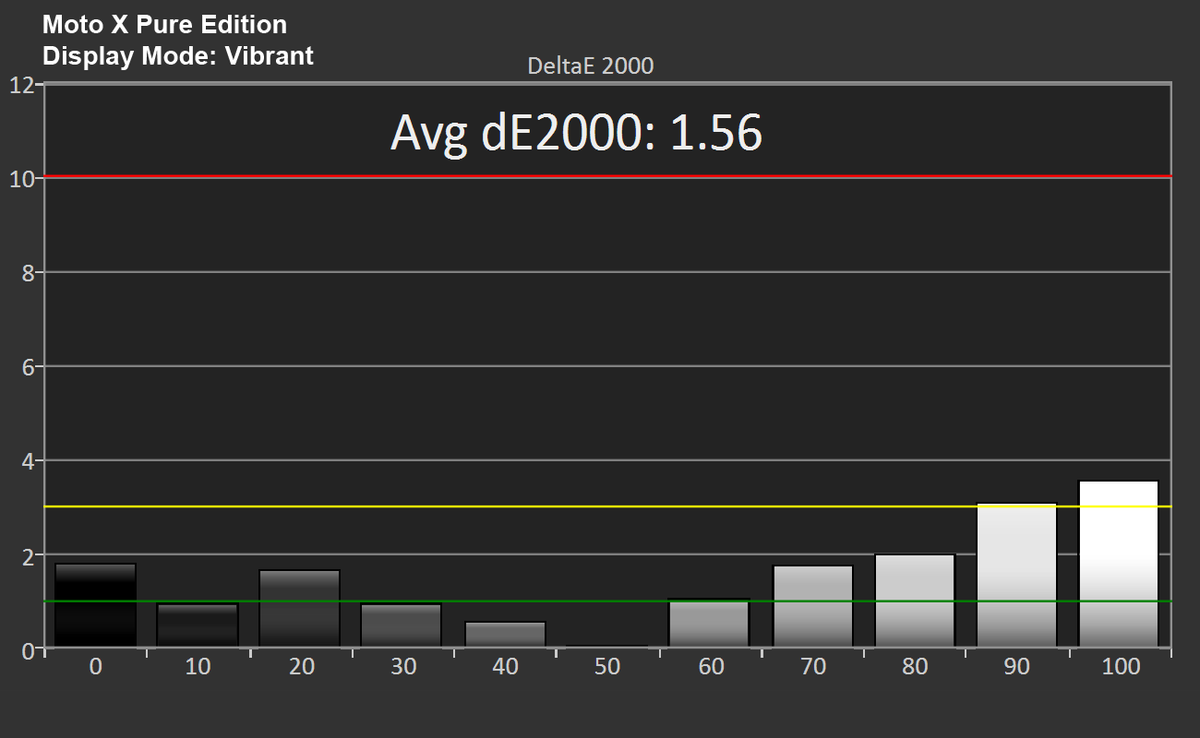Viewport: 1200px width, 738px height.
Task: Click the 'DeltaE 2000' chart title
Action: (x=590, y=67)
